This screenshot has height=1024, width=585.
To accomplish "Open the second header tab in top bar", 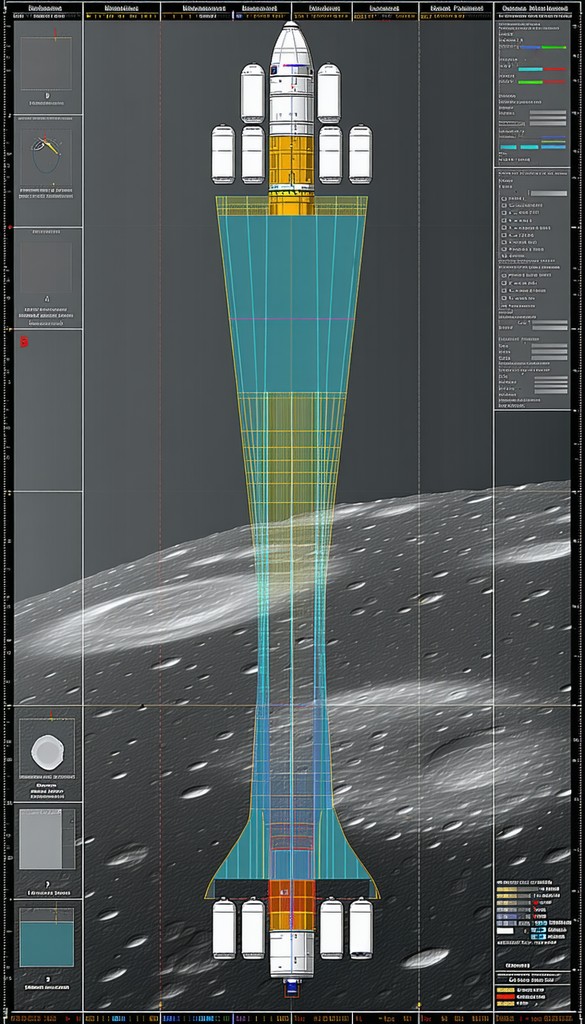I will [x=121, y=8].
